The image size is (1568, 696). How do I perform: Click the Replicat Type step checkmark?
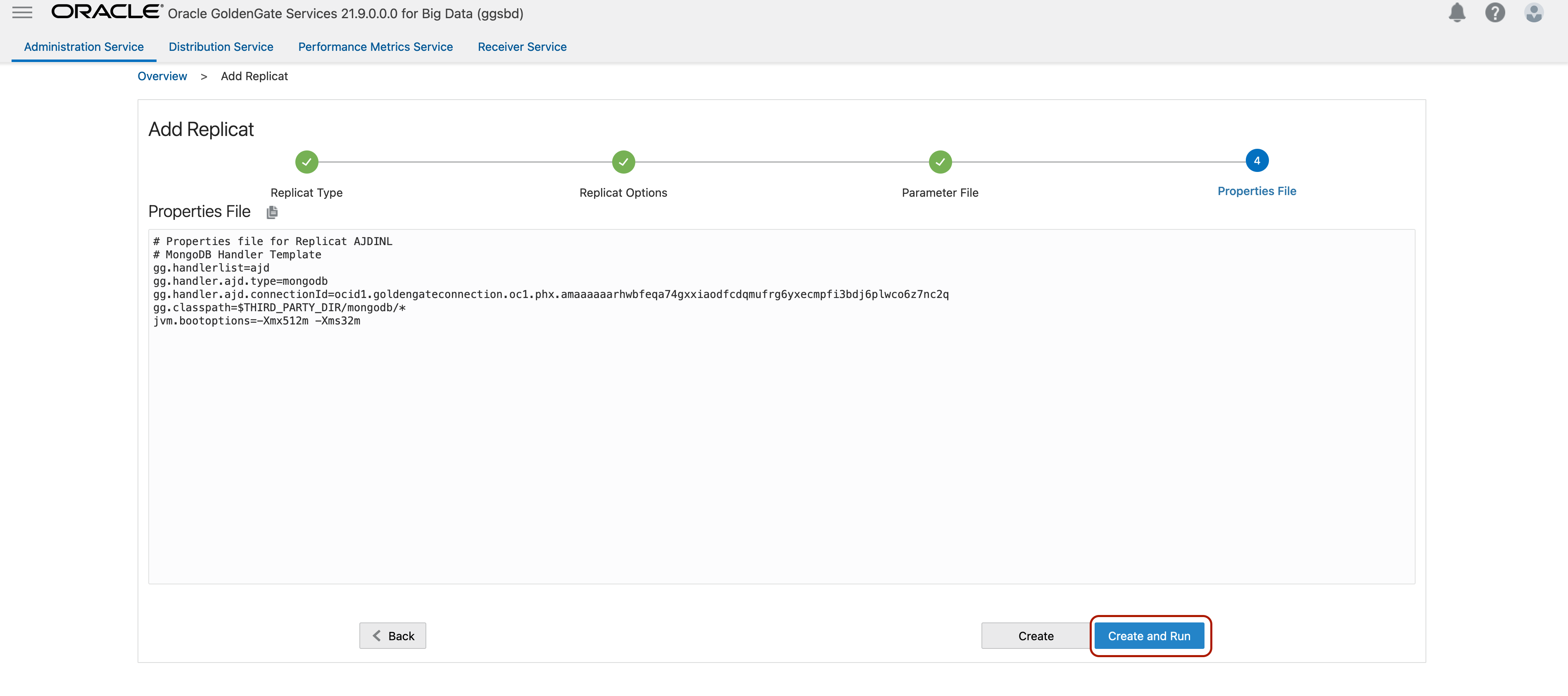click(307, 162)
